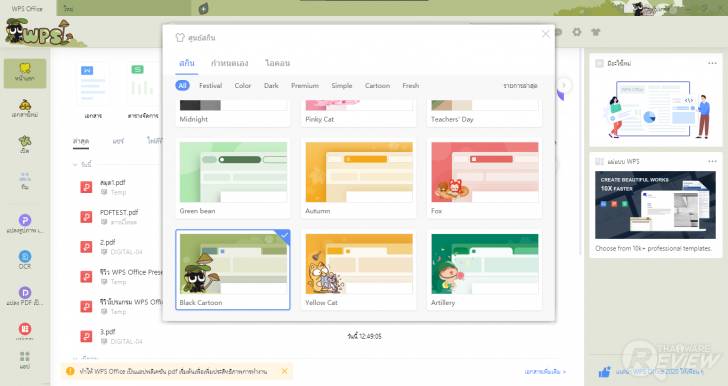
Task: Click the next arrow beside document types
Action: [x=564, y=85]
